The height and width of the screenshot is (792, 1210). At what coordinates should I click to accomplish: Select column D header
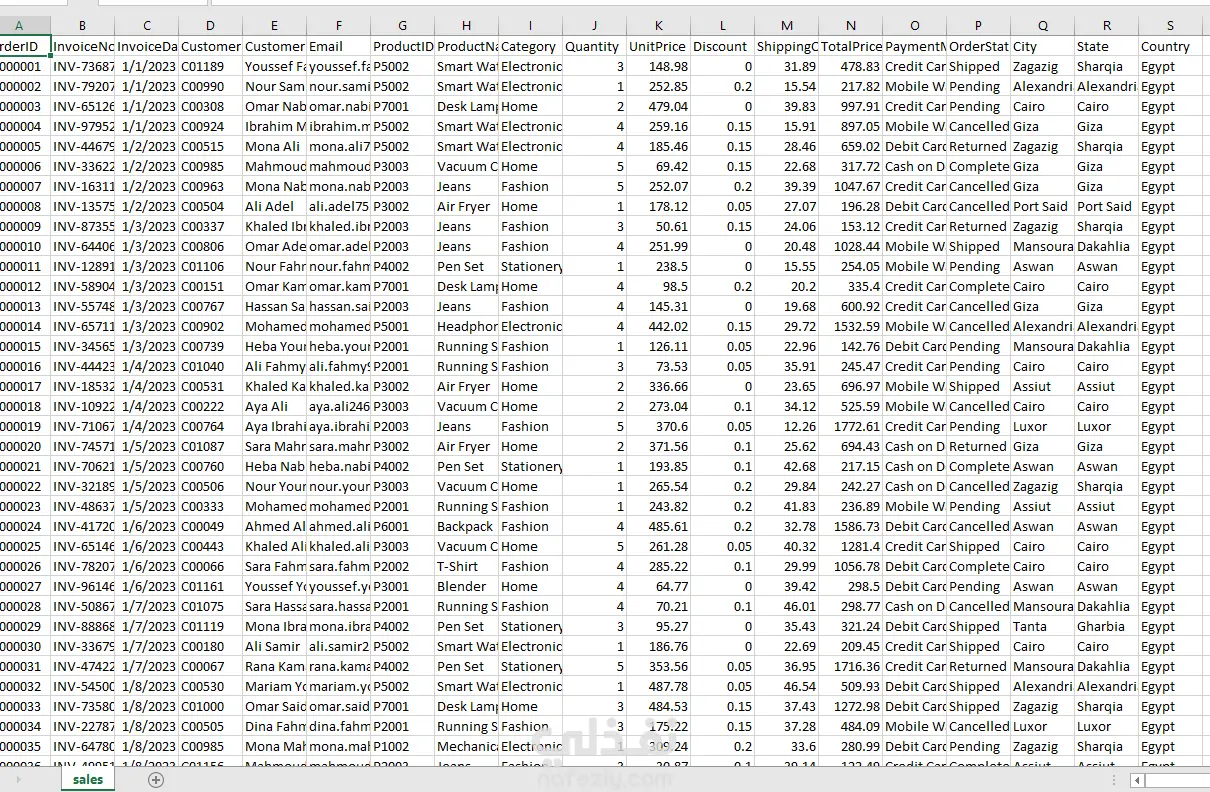pyautogui.click(x=210, y=25)
